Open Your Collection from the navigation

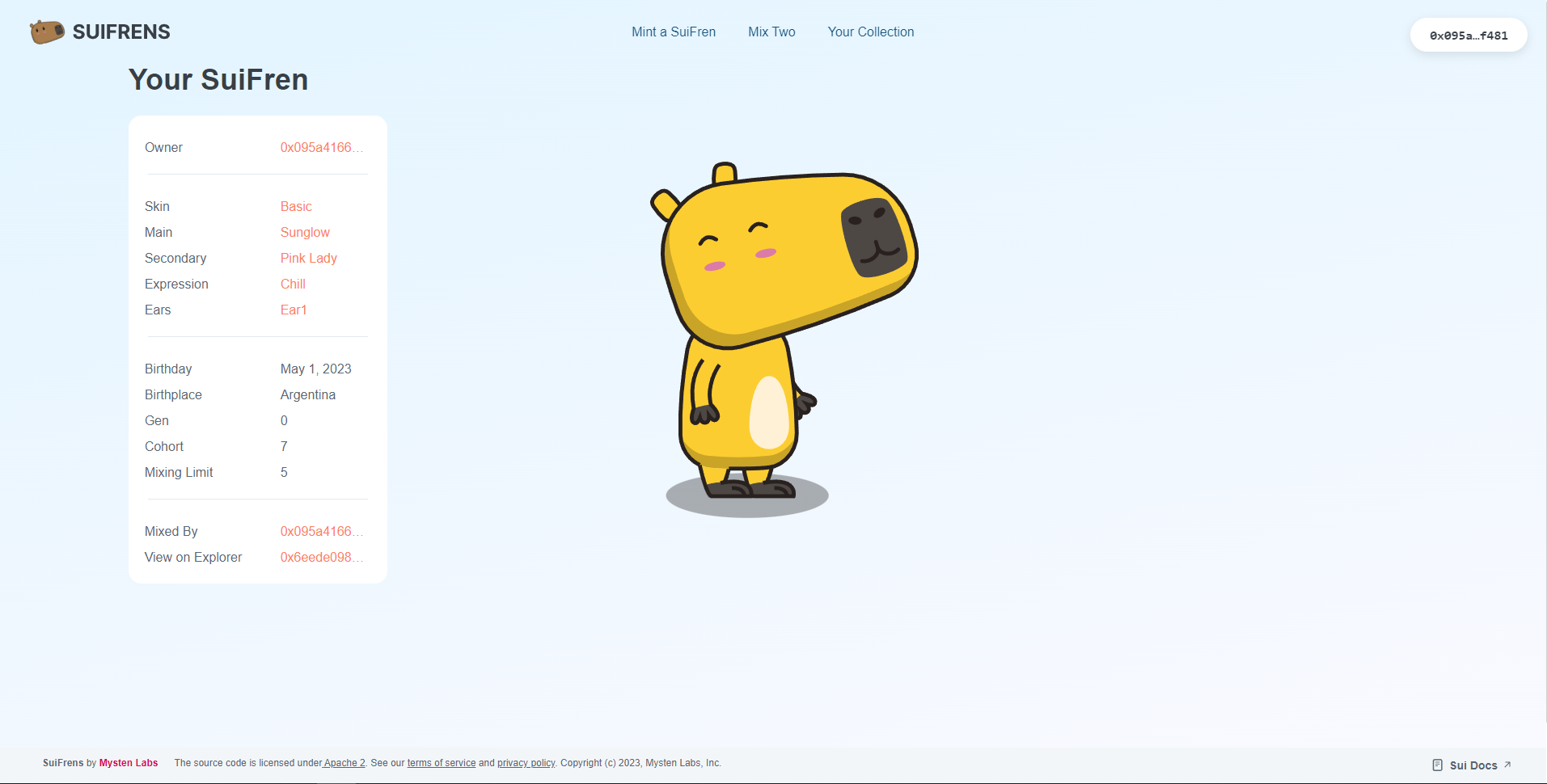tap(870, 32)
